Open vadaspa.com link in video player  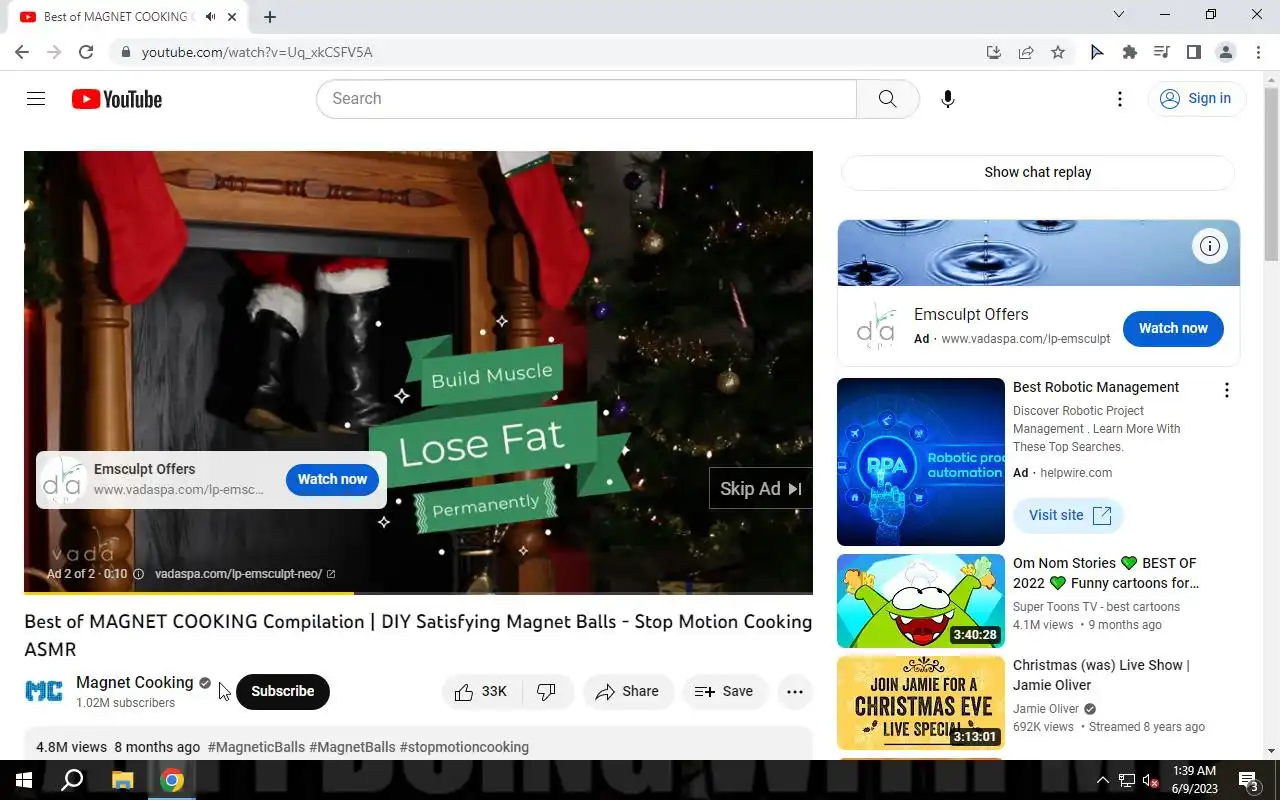tap(244, 574)
